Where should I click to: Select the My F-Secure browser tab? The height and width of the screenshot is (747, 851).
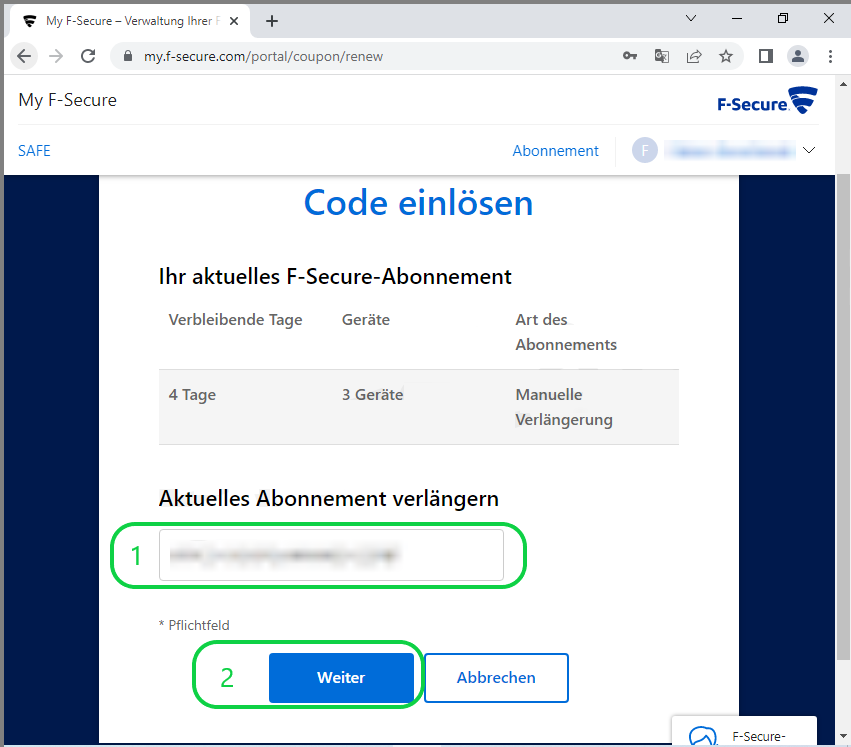[x=129, y=21]
